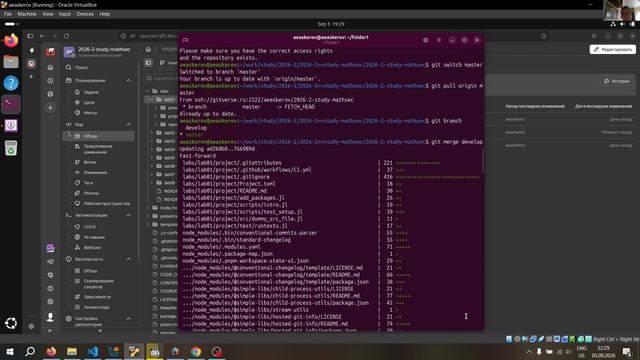Open История link
The image size is (640, 360).
click(617, 81)
